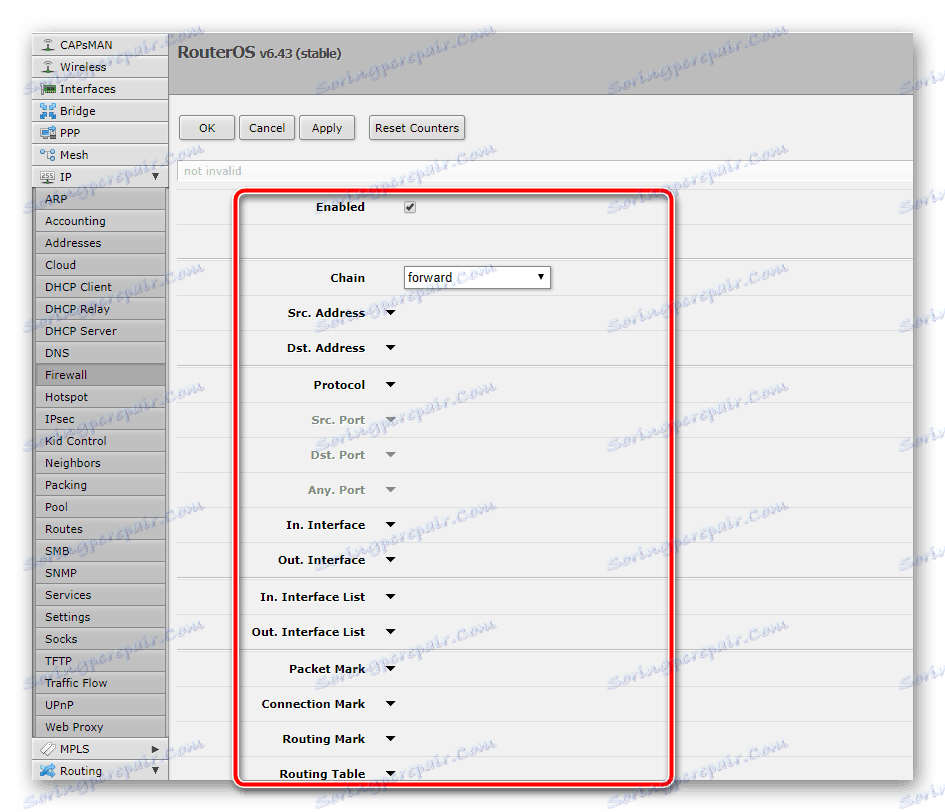Expand the Routing Table field arrow
The width and height of the screenshot is (945, 812).
(x=391, y=773)
